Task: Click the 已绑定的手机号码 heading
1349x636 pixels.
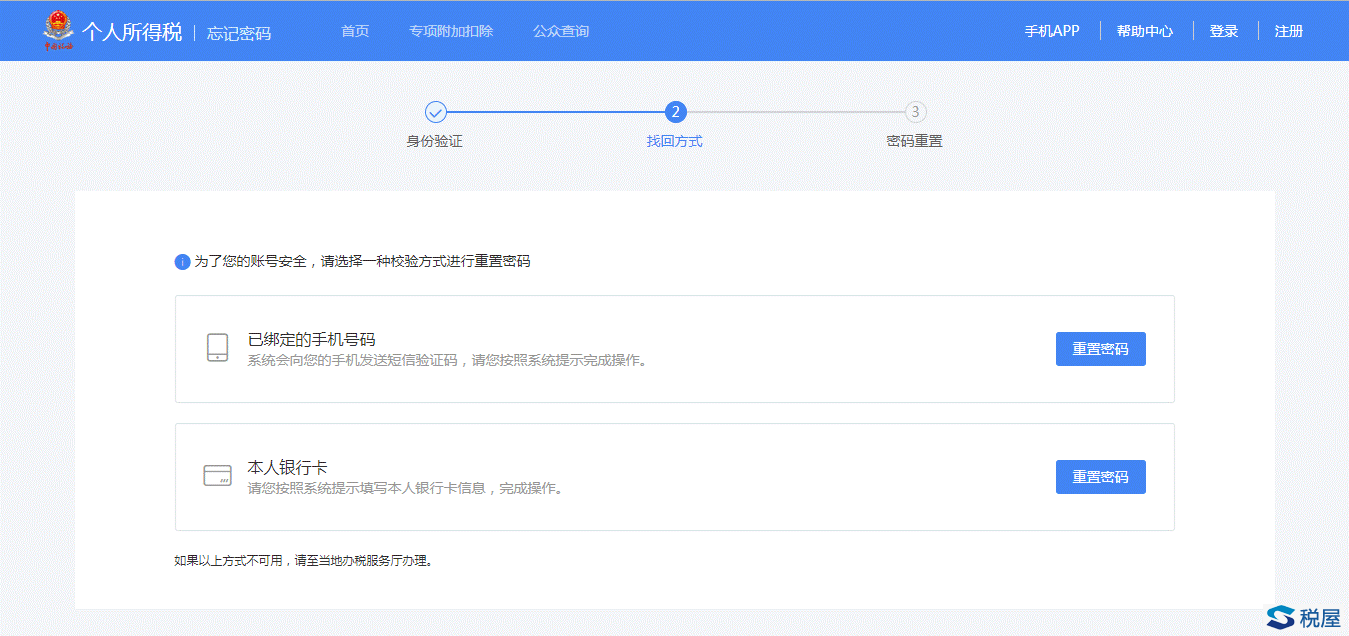Action: pos(311,339)
